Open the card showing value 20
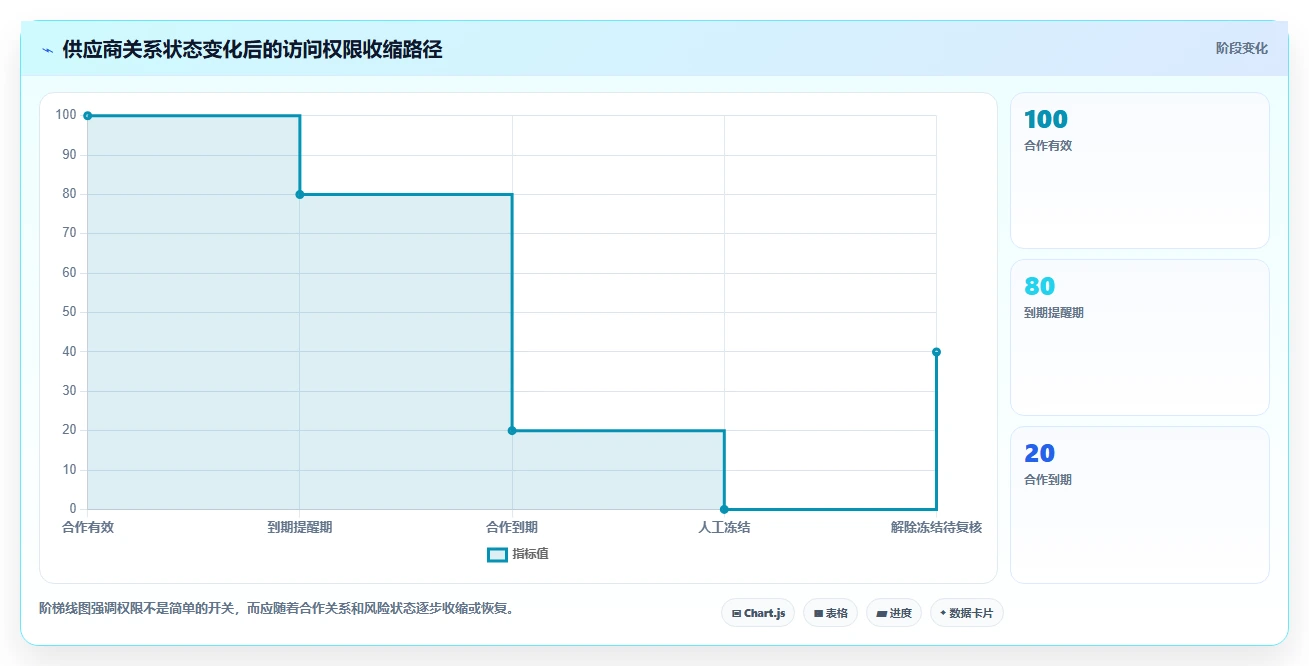This screenshot has height=666, width=1309. point(1140,504)
